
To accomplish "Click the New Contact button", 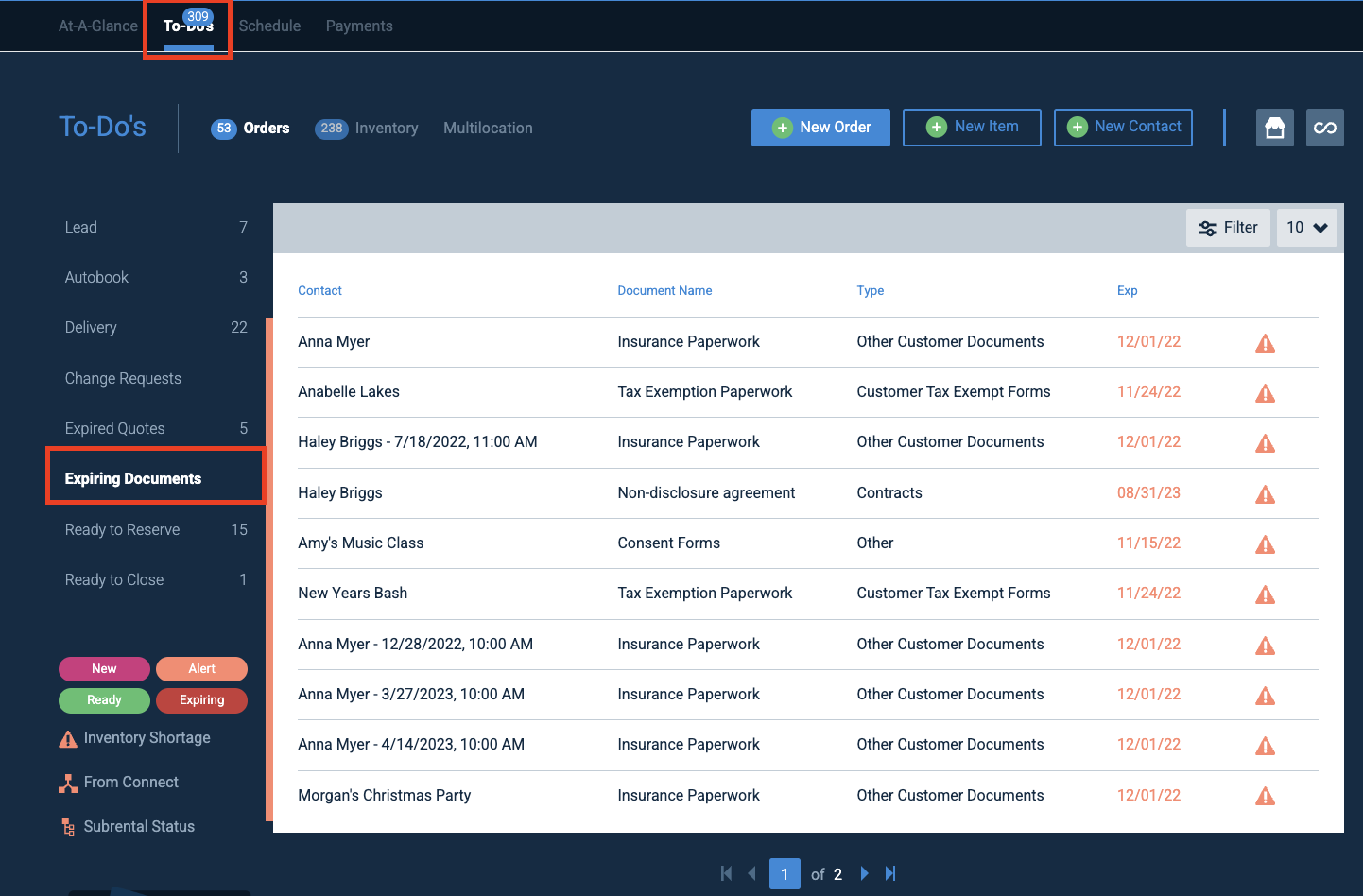I will click(1122, 127).
